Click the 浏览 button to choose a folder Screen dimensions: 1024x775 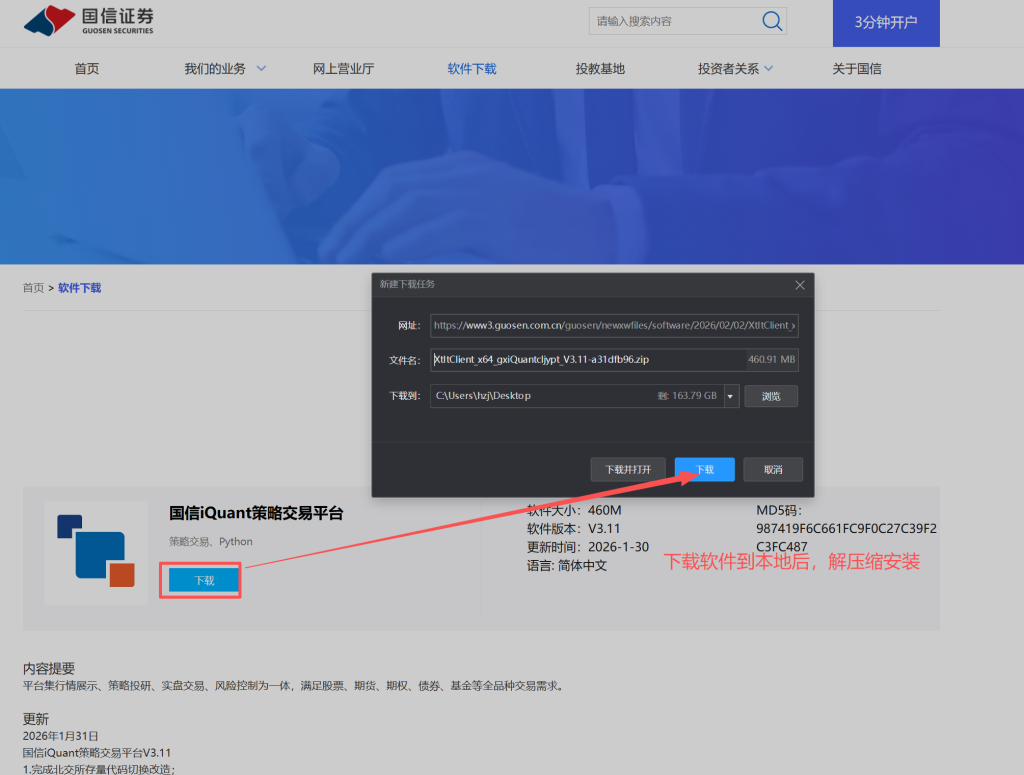pos(770,396)
